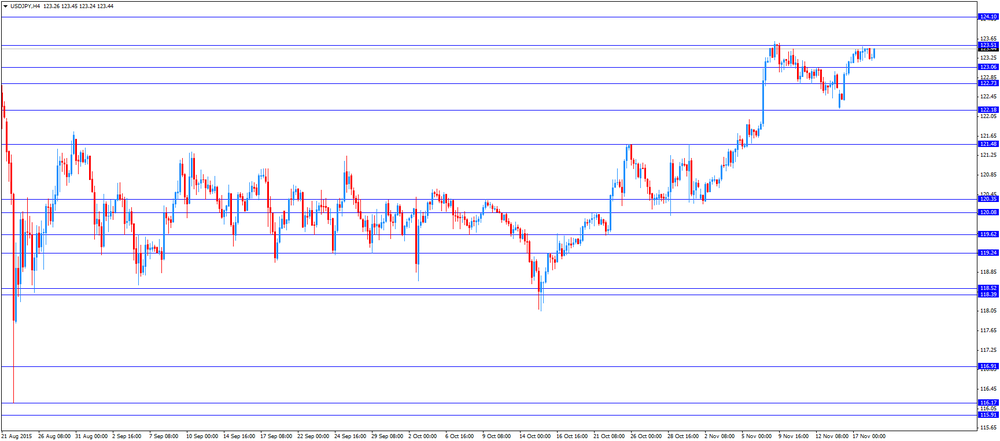Click the 14 Sep 16:00 time label
This screenshot has height=441, width=1000.
(x=239, y=437)
